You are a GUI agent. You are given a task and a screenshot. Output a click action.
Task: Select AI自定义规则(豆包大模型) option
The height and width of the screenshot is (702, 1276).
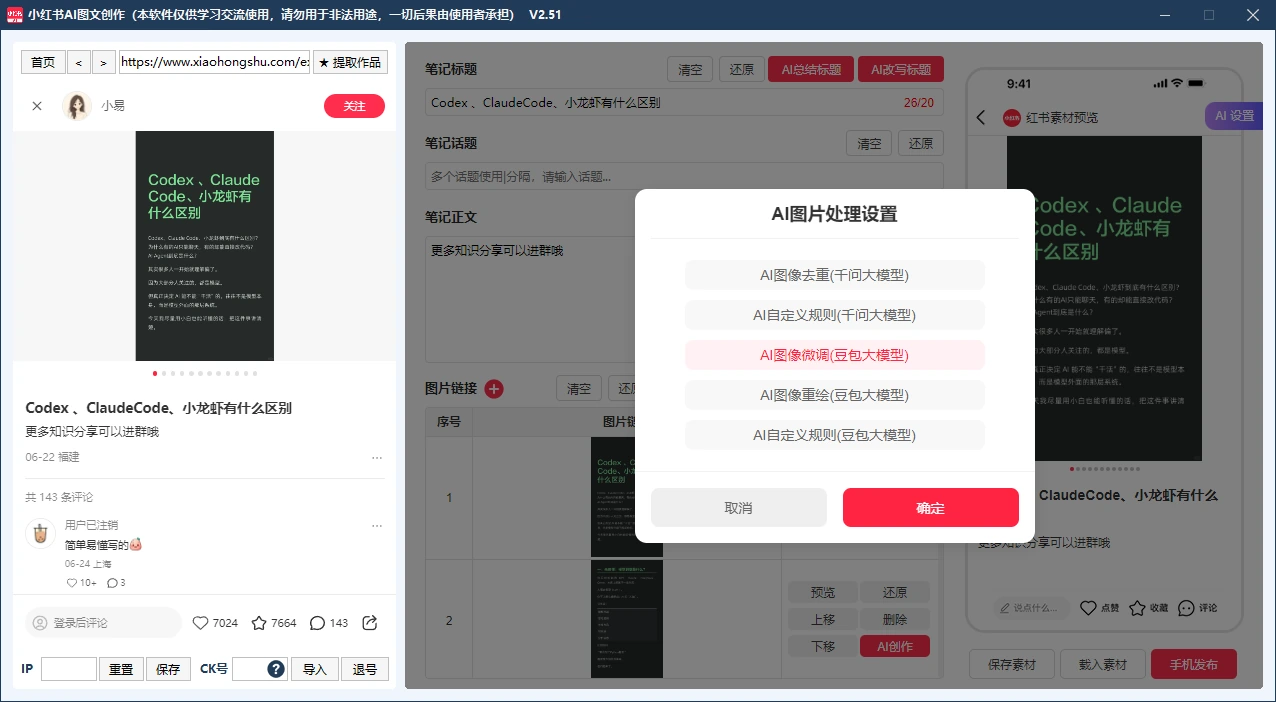point(835,435)
